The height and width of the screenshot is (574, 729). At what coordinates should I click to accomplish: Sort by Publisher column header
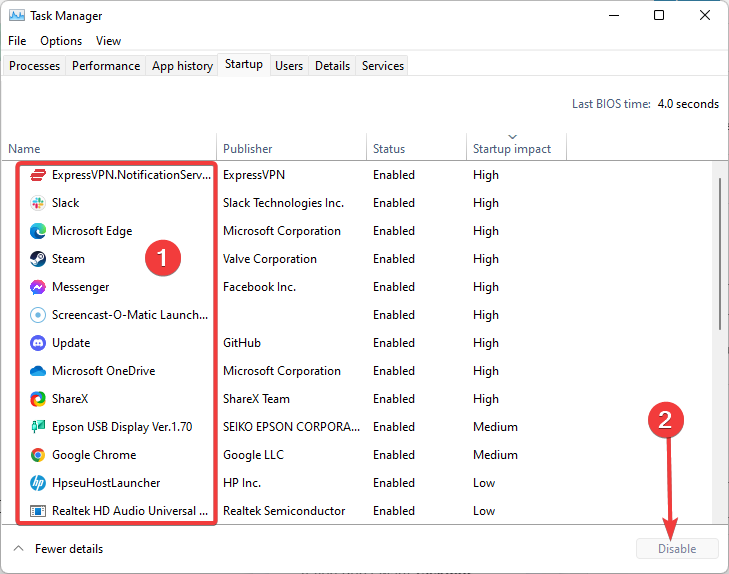click(292, 149)
